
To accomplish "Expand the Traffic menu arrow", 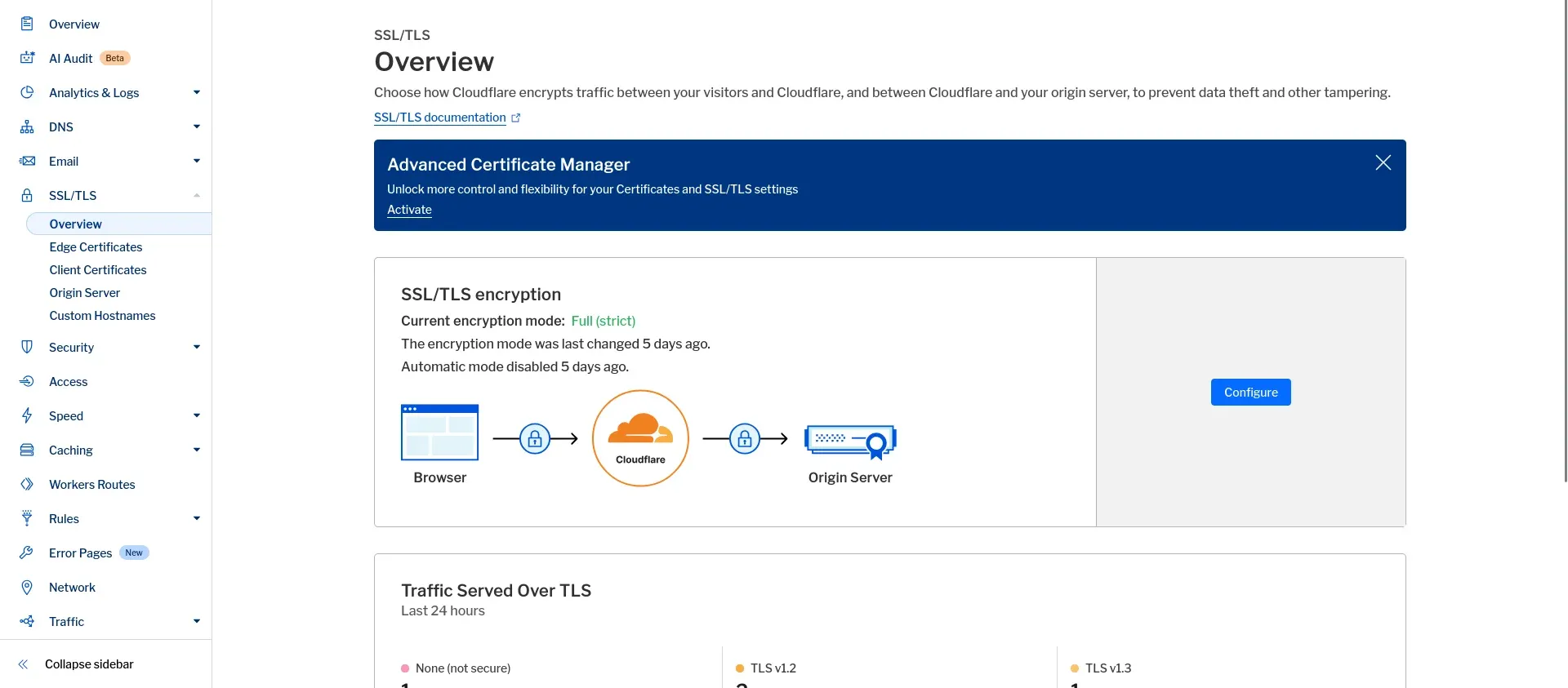I will (x=197, y=621).
